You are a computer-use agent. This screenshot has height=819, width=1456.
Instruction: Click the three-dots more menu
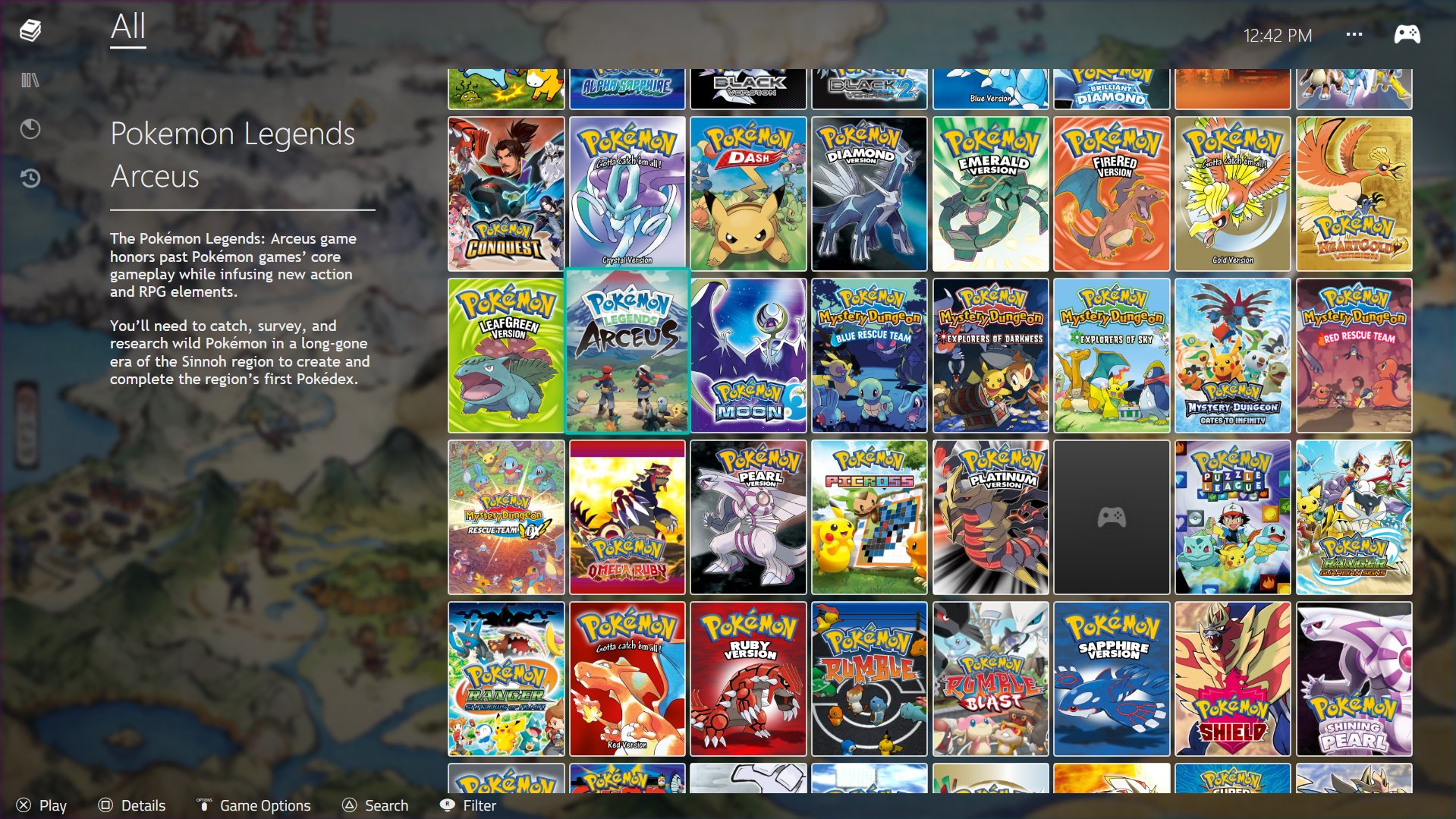tap(1354, 34)
